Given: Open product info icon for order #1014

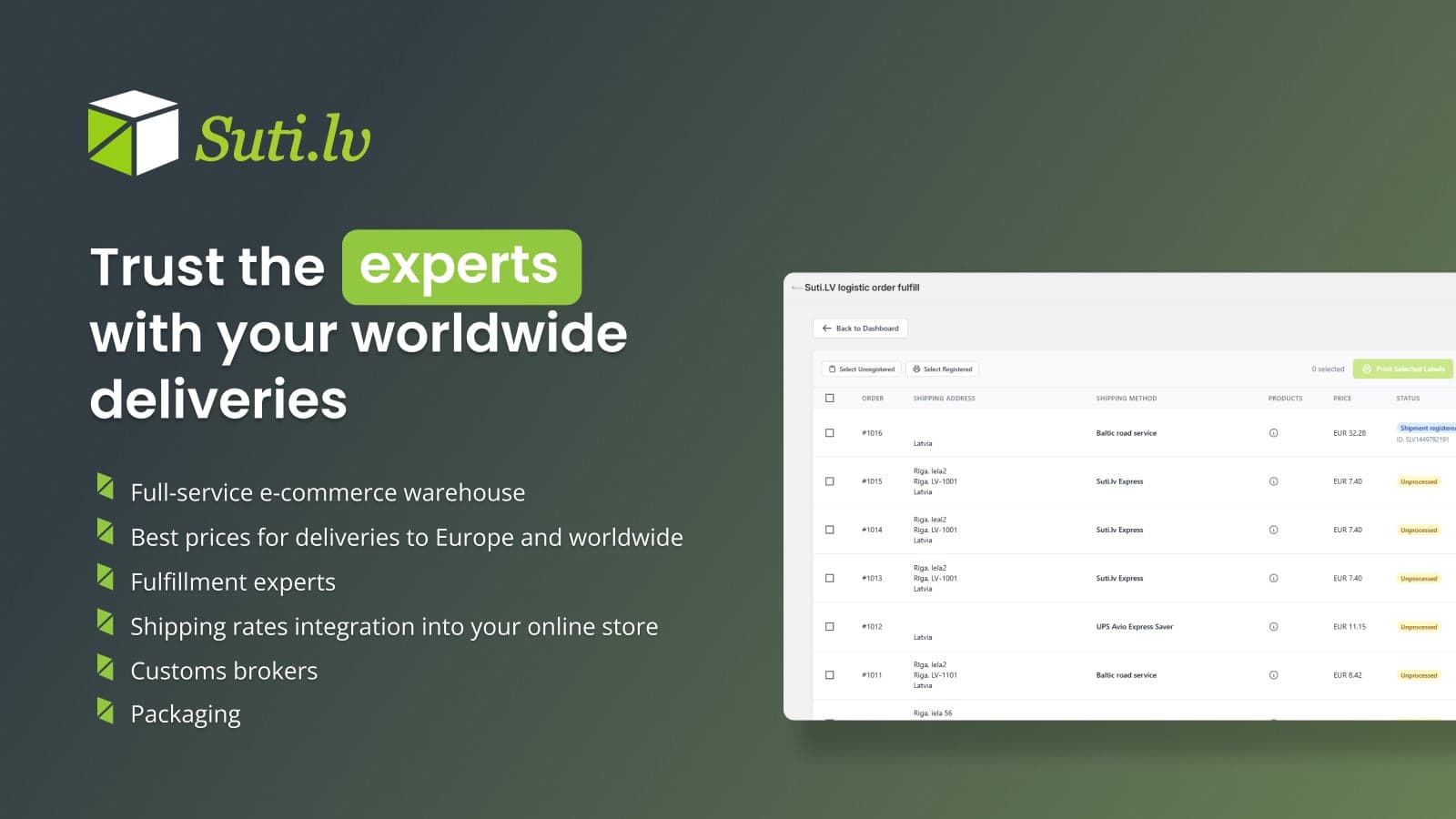Looking at the screenshot, I should click(x=1273, y=530).
